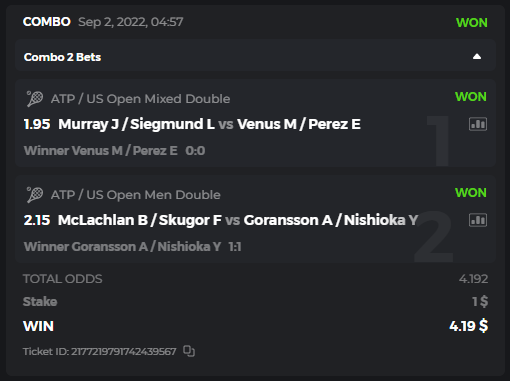Click Winner Goransson A / Nishioka Y selection
The height and width of the screenshot is (381, 510).
[x=122, y=247]
